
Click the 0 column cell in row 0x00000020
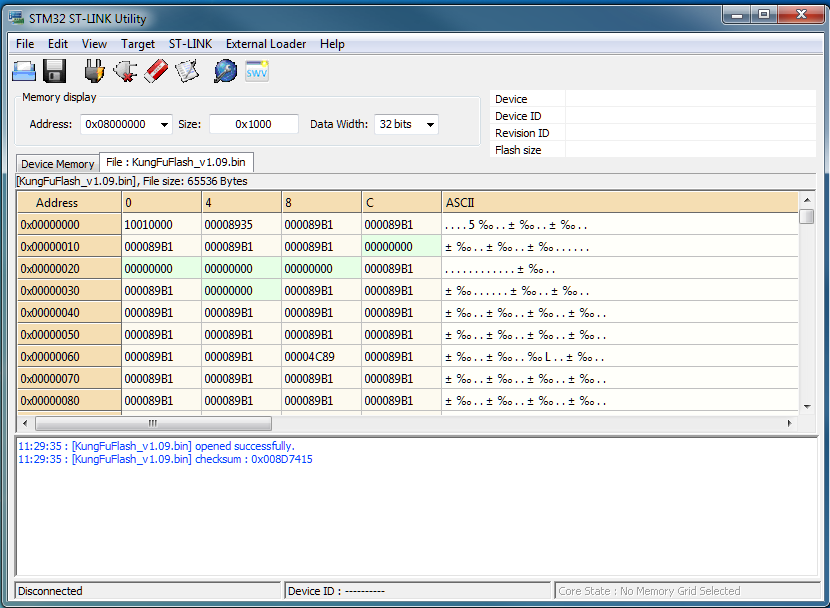pyautogui.click(x=161, y=269)
